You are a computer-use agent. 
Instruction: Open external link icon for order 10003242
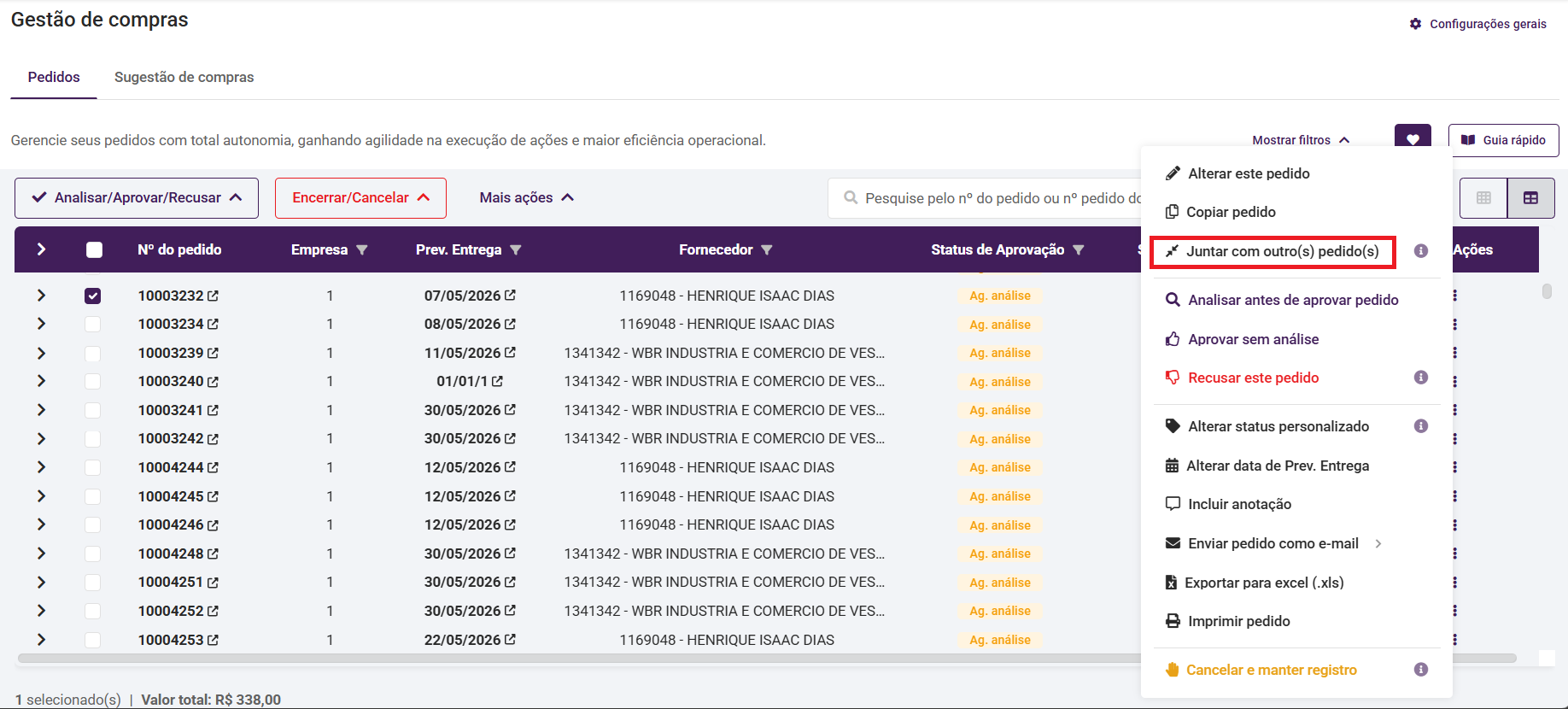tap(213, 439)
